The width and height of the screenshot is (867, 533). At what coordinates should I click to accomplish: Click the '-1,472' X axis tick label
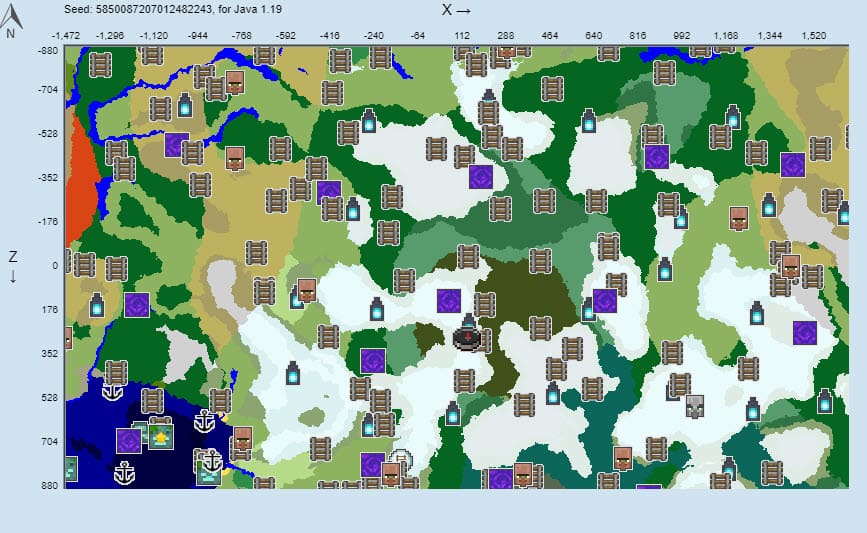(x=66, y=35)
